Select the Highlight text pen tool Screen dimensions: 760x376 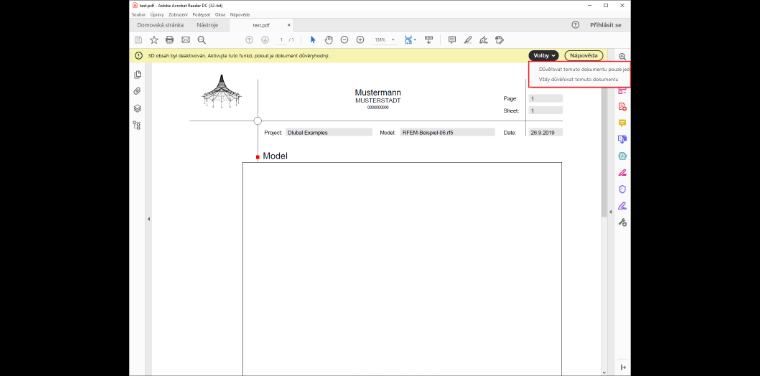(x=468, y=40)
